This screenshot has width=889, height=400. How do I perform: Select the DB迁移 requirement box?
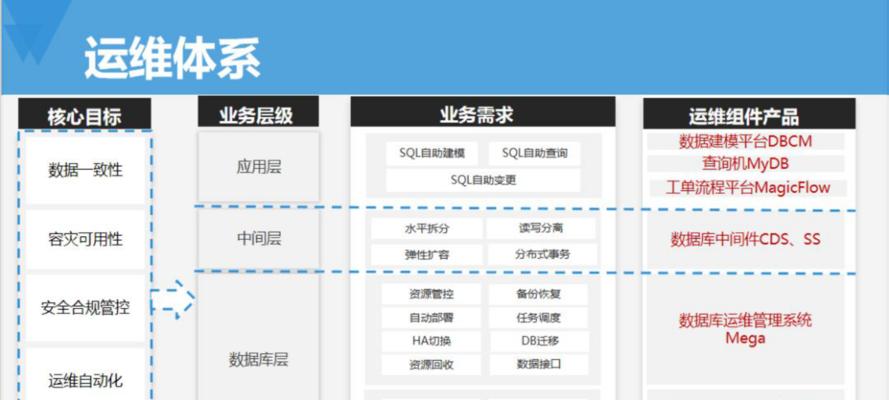coord(539,341)
